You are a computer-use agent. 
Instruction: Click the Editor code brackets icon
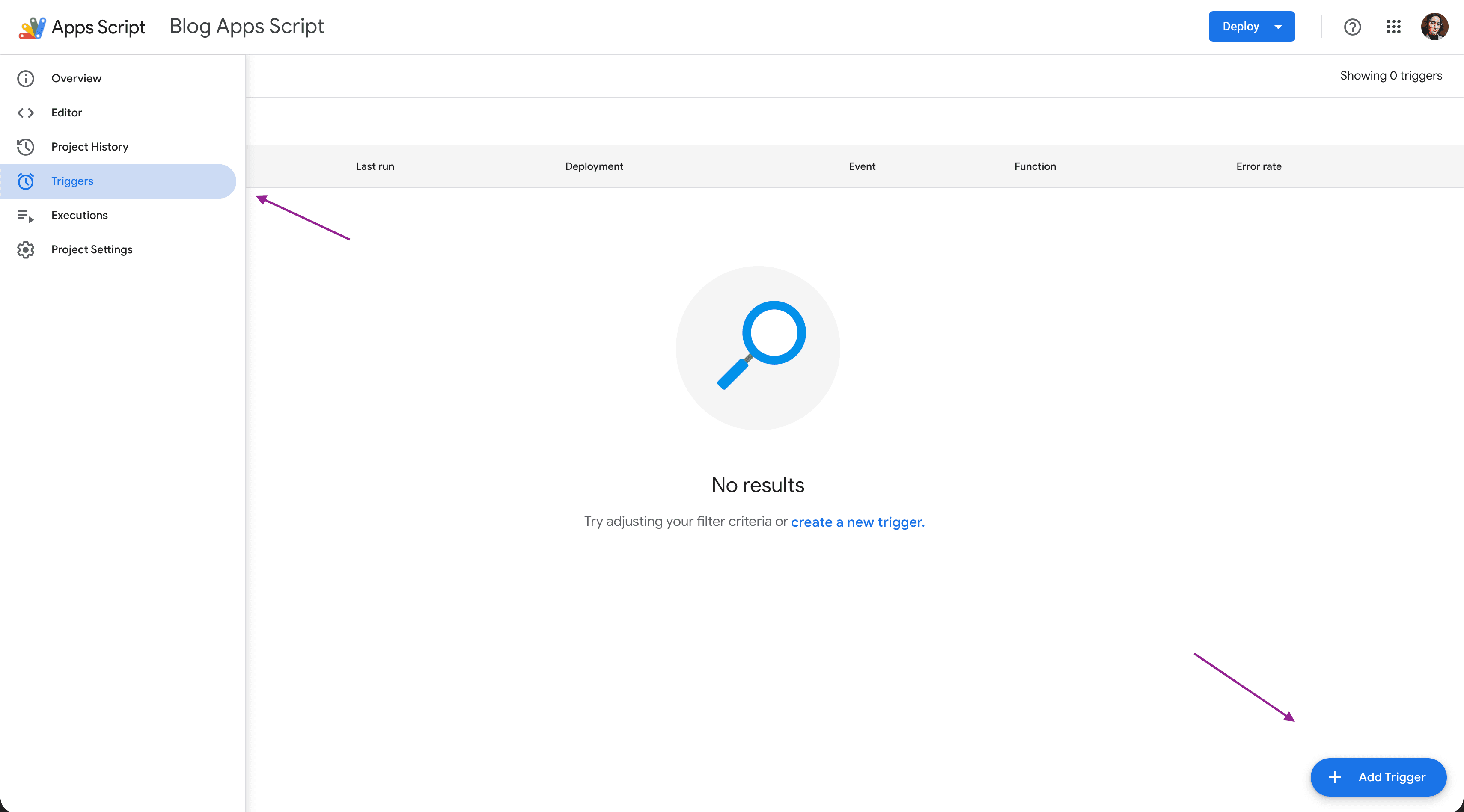click(x=26, y=113)
